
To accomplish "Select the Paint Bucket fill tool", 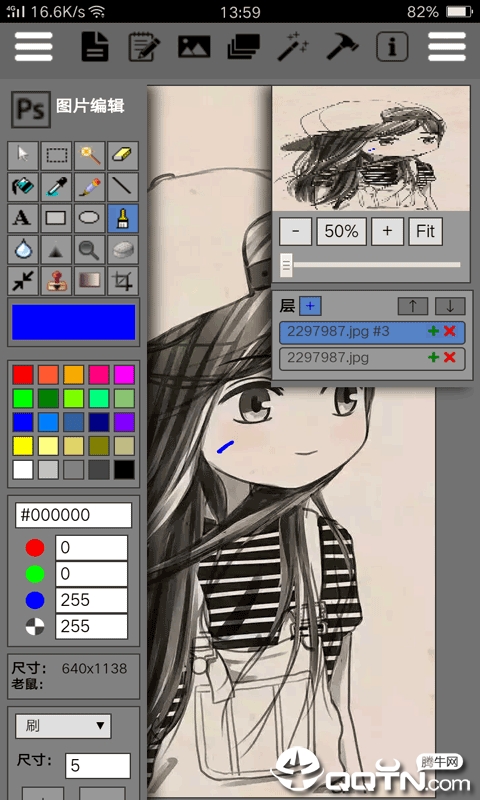I will (23, 187).
